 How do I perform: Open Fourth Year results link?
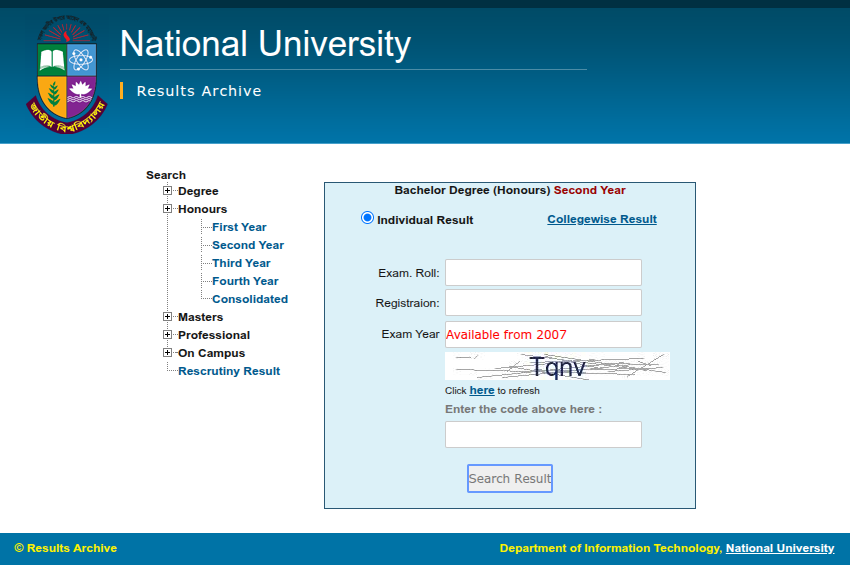[x=245, y=280]
